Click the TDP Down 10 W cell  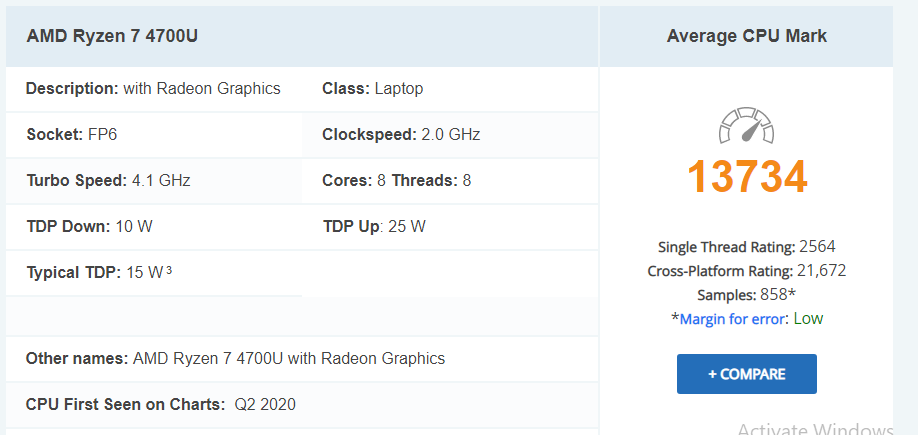pos(154,226)
